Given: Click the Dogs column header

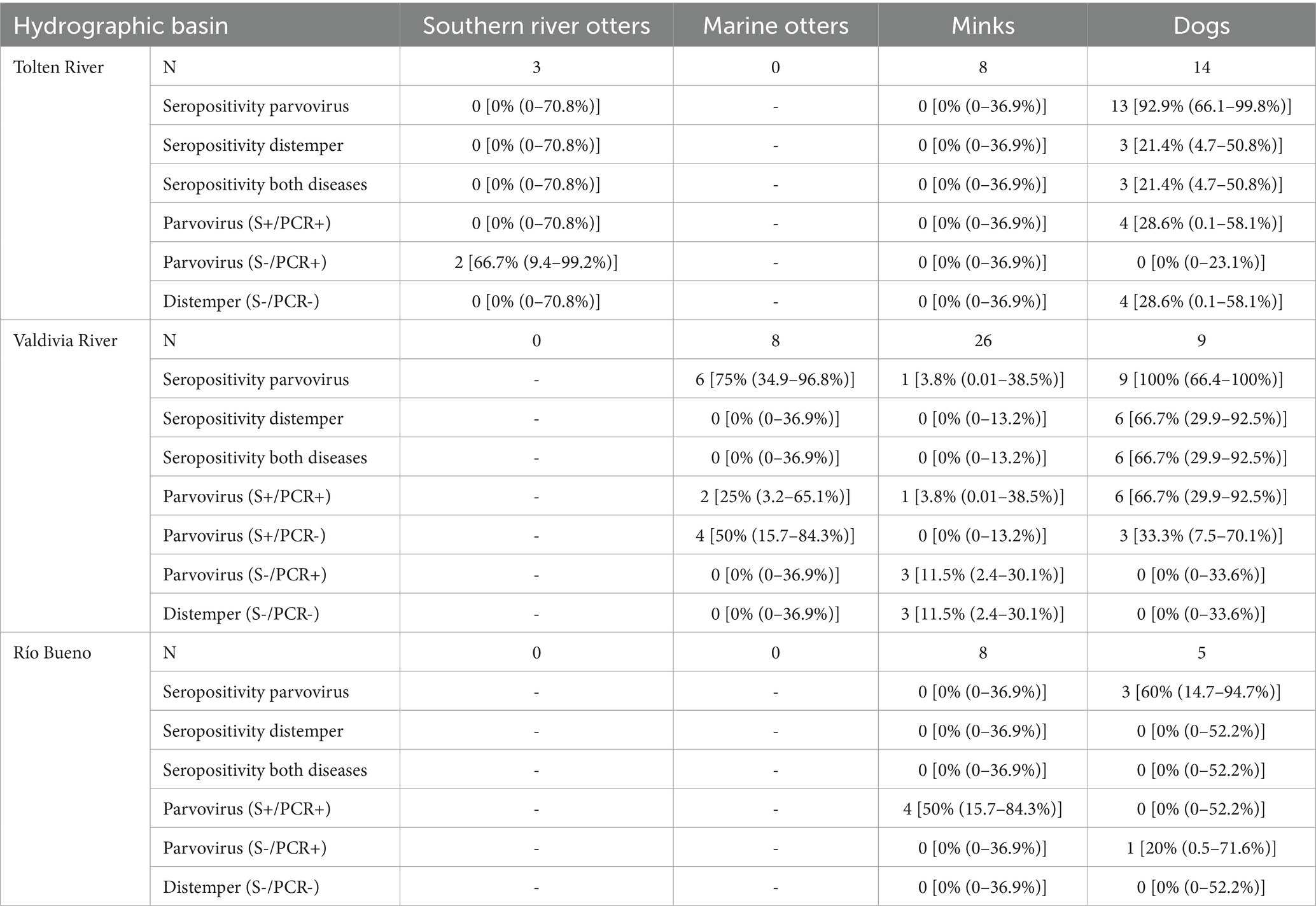Looking at the screenshot, I should click(1201, 26).
